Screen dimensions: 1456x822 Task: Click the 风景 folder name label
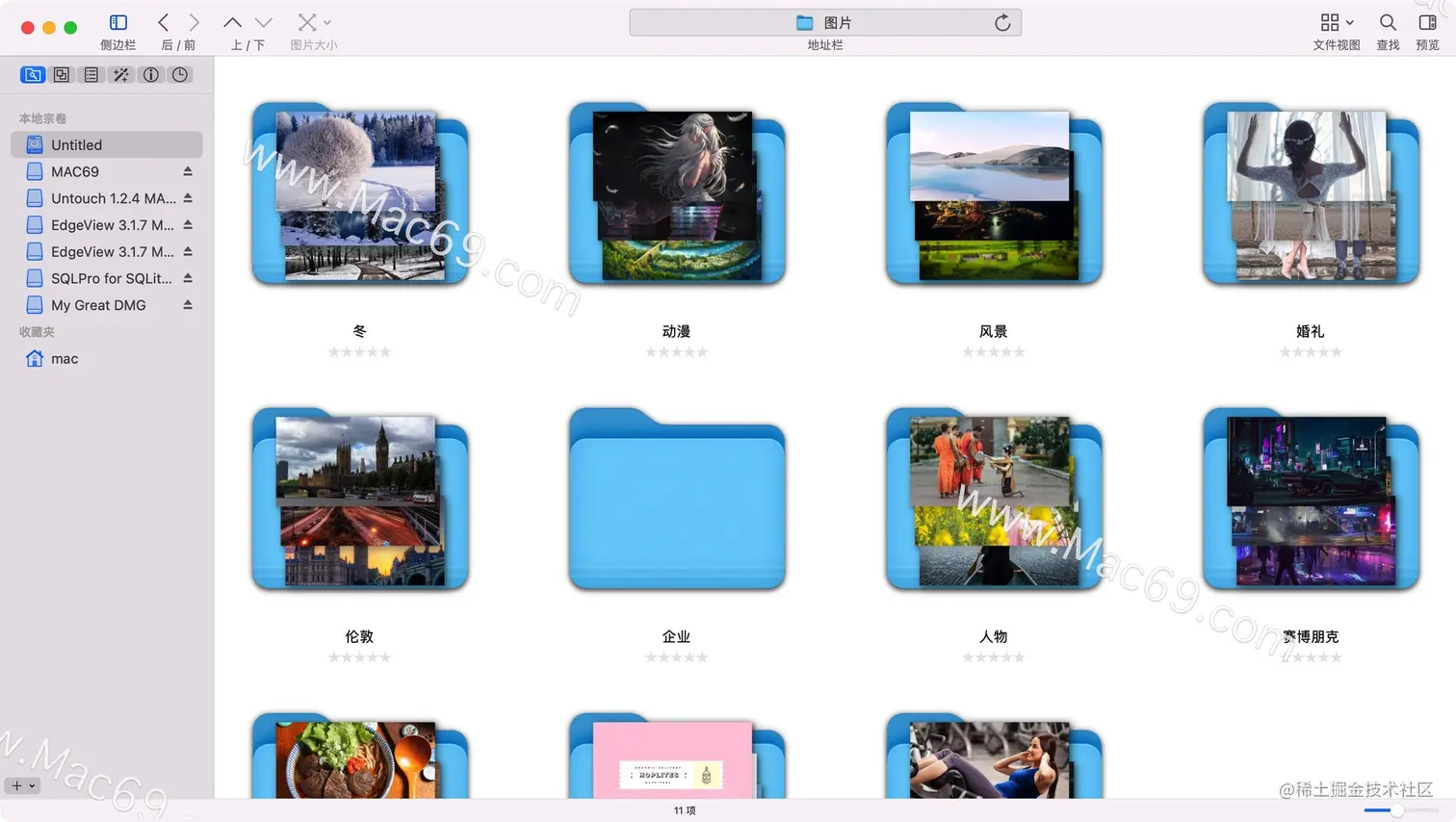point(993,331)
